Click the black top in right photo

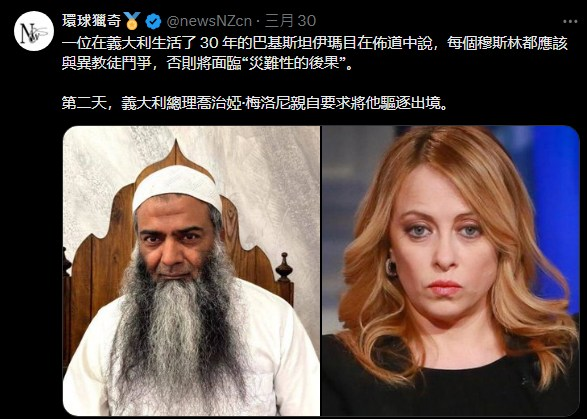(450, 389)
